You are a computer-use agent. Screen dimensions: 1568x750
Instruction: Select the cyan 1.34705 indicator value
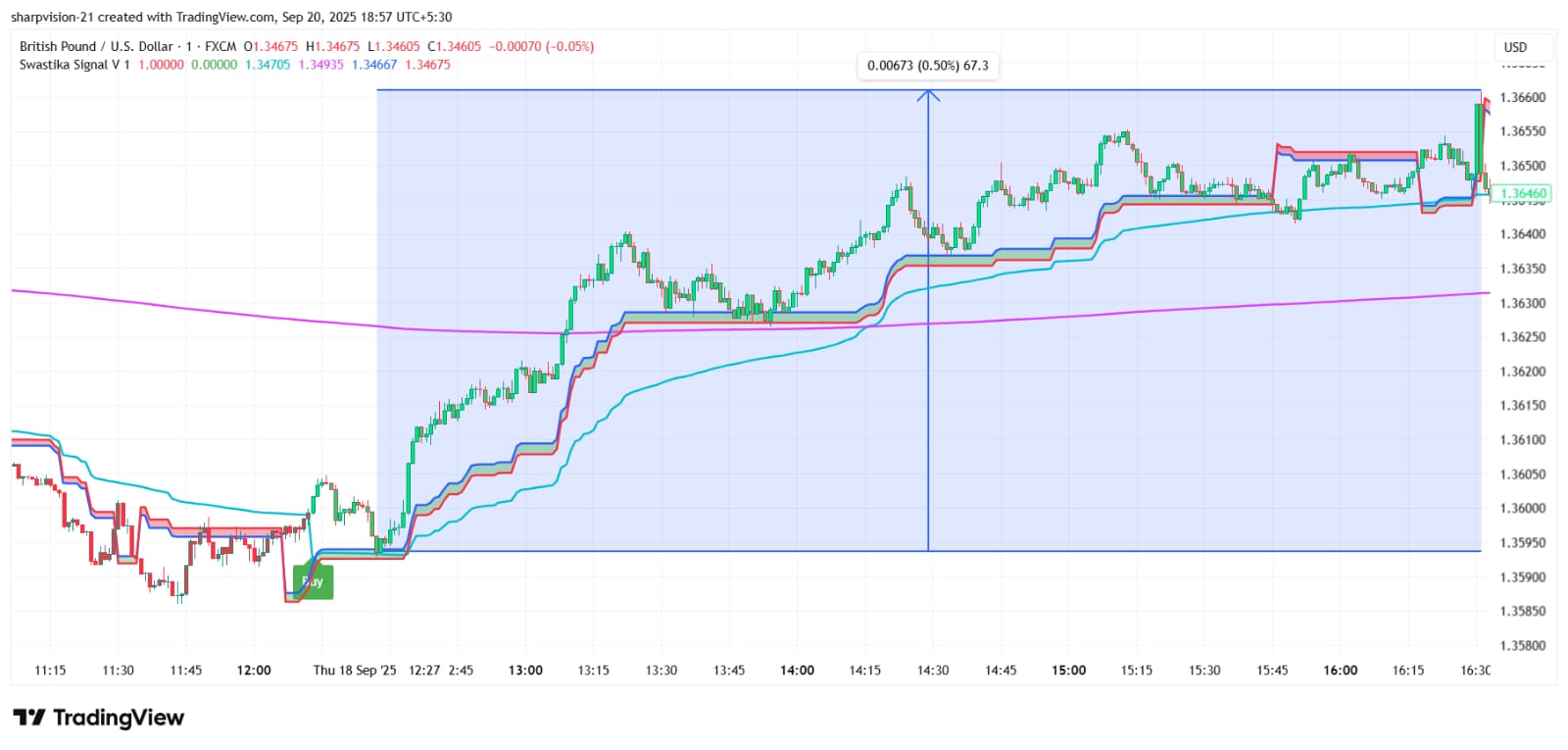point(268,65)
